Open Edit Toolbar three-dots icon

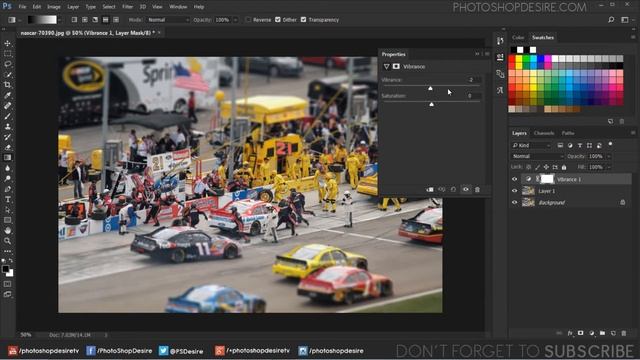coord(7,251)
